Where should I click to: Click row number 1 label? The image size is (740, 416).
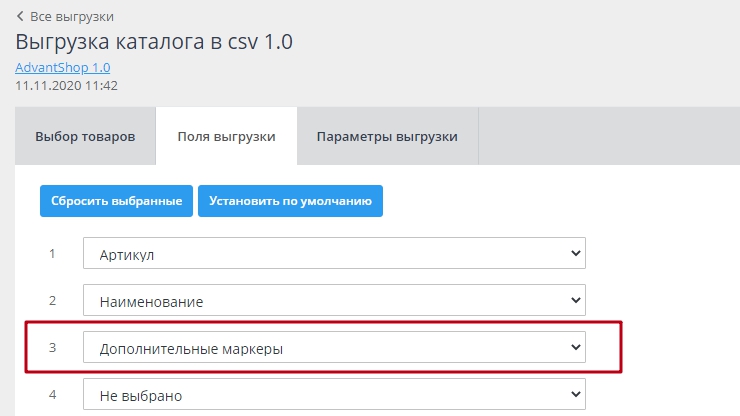52,253
